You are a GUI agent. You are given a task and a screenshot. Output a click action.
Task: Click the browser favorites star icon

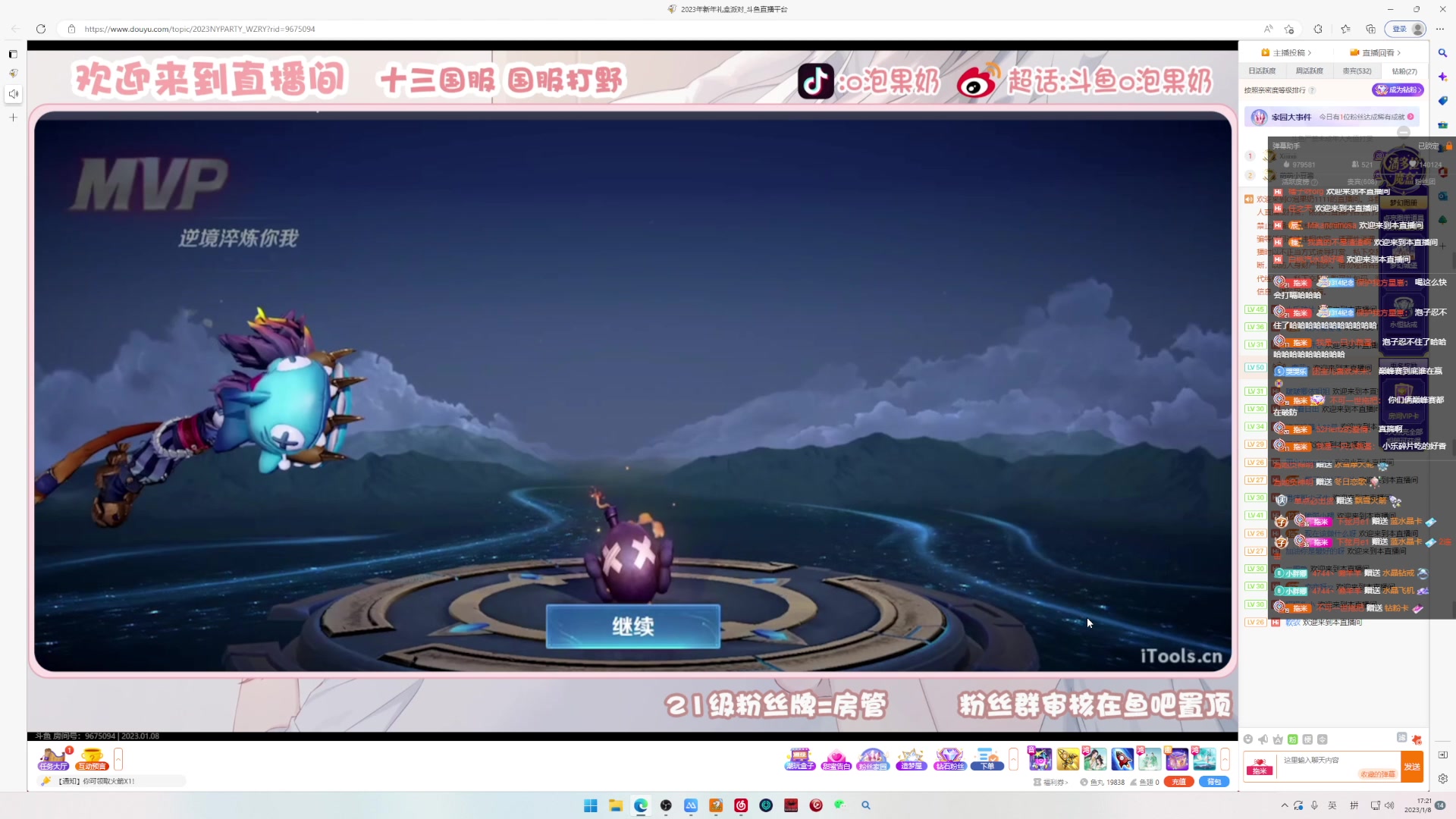(1345, 29)
